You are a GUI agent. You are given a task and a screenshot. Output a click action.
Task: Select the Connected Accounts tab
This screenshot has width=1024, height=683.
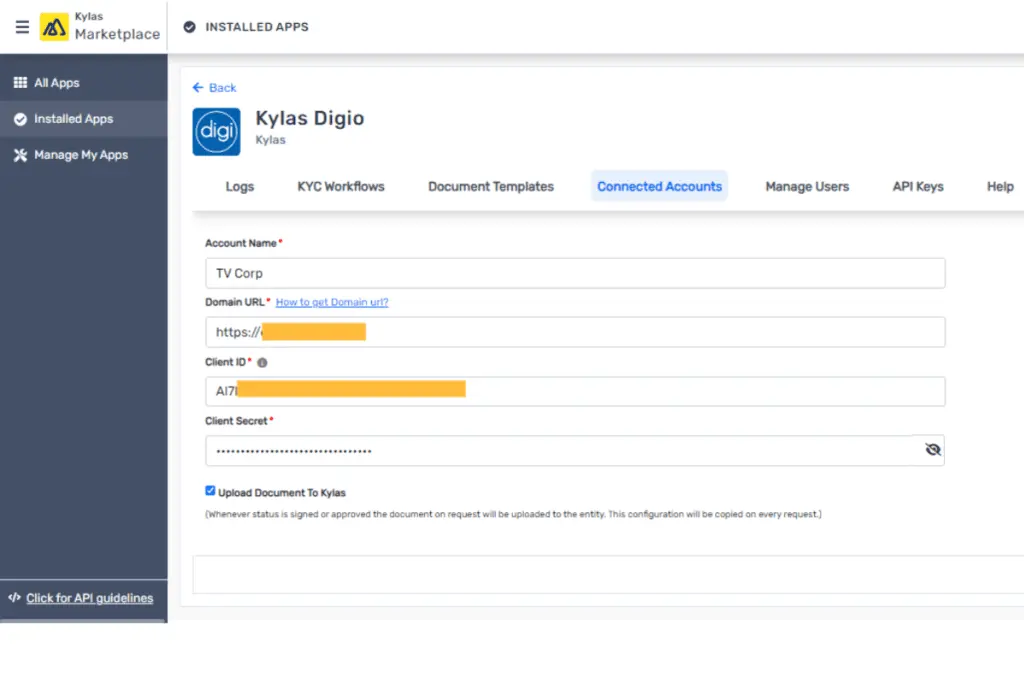coord(660,186)
